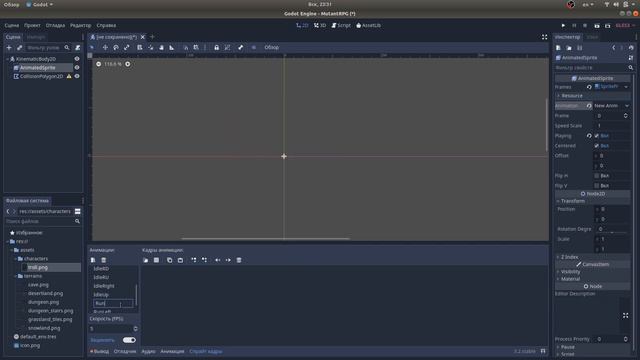The image size is (640, 360).
Task: Select the Move Mode tool
Action: (105, 48)
